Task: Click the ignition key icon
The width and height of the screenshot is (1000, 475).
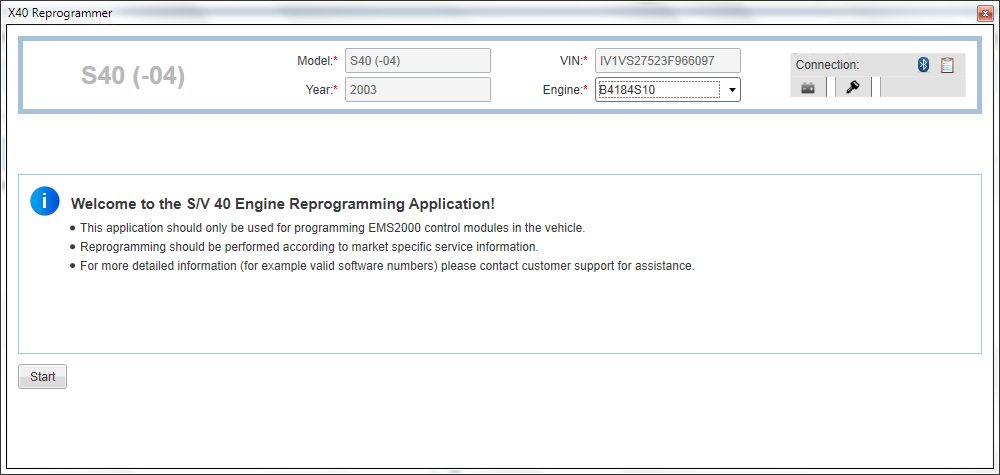Action: pos(853,88)
